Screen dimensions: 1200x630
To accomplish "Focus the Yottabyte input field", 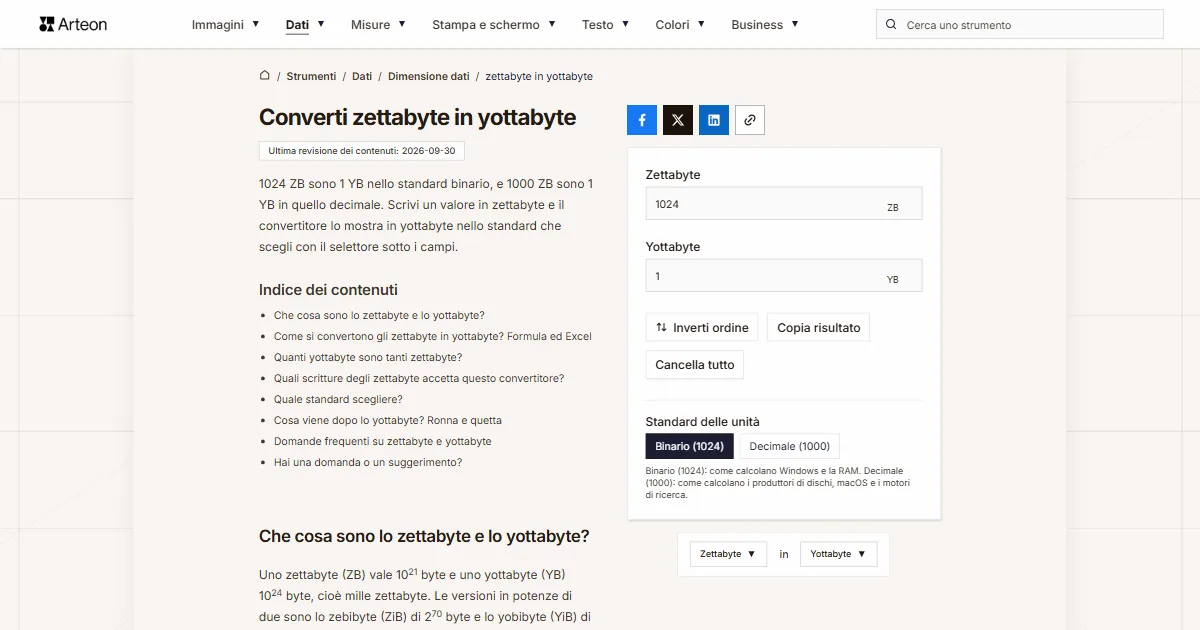I will click(x=784, y=276).
